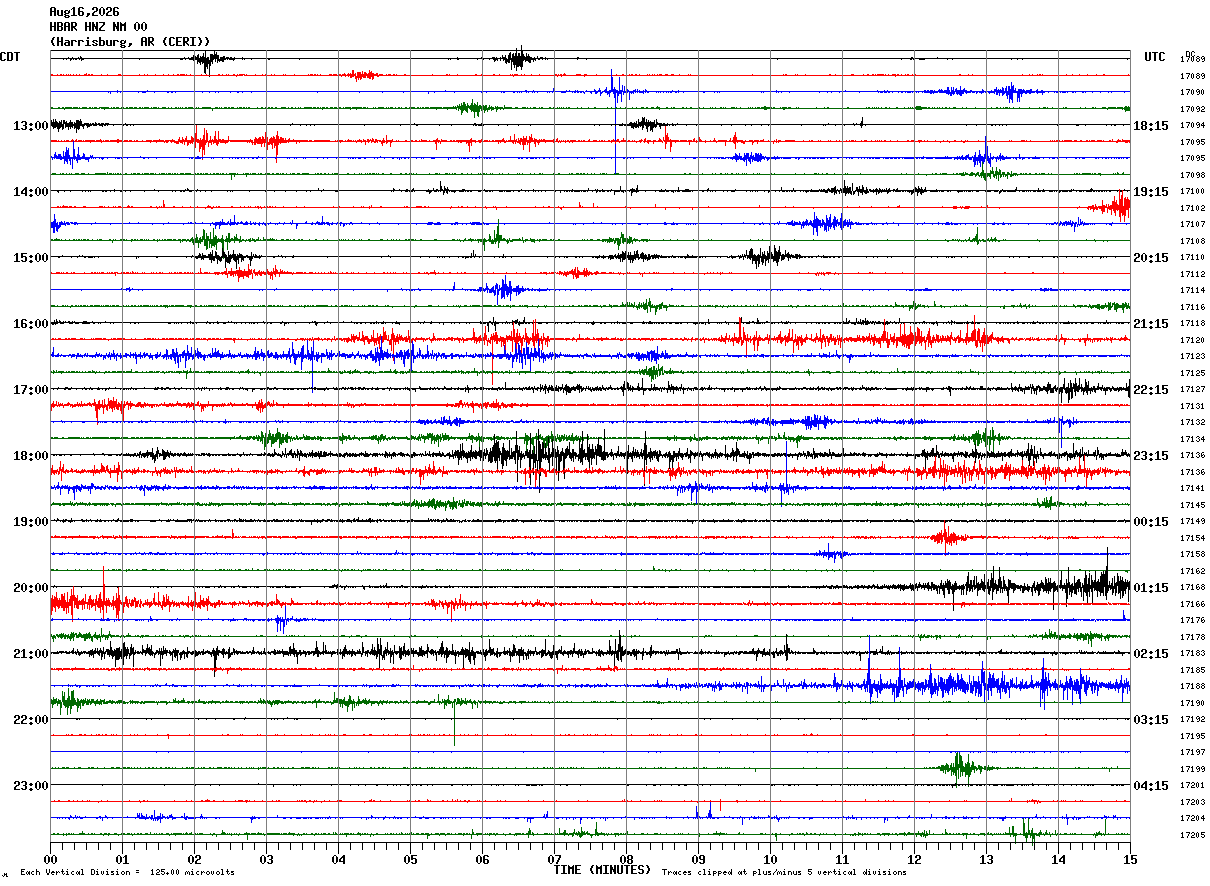Click minute 07 on the time axis
1210x886 pixels.
554,859
